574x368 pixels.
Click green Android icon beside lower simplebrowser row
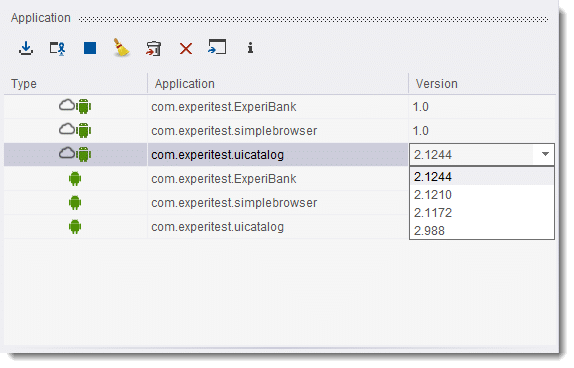pyautogui.click(x=75, y=202)
